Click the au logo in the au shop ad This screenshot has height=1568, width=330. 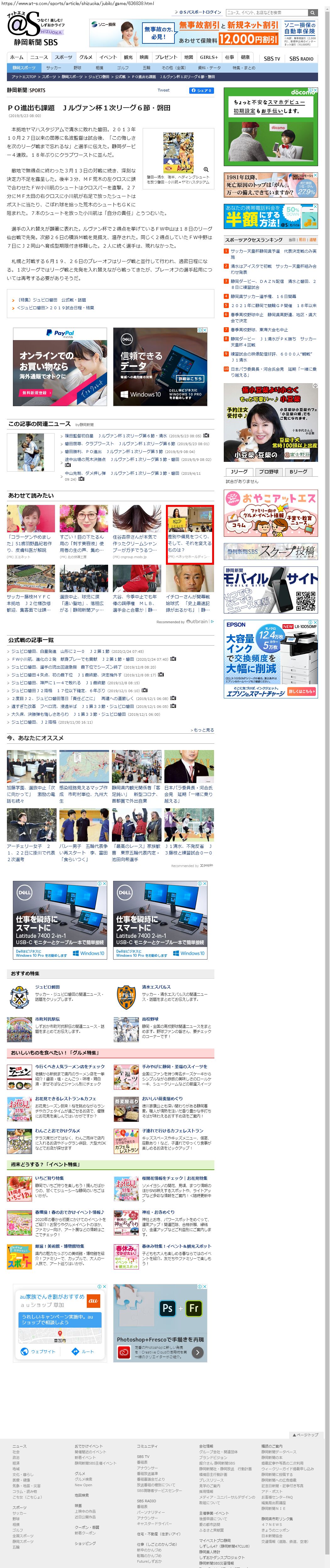coord(93,1300)
